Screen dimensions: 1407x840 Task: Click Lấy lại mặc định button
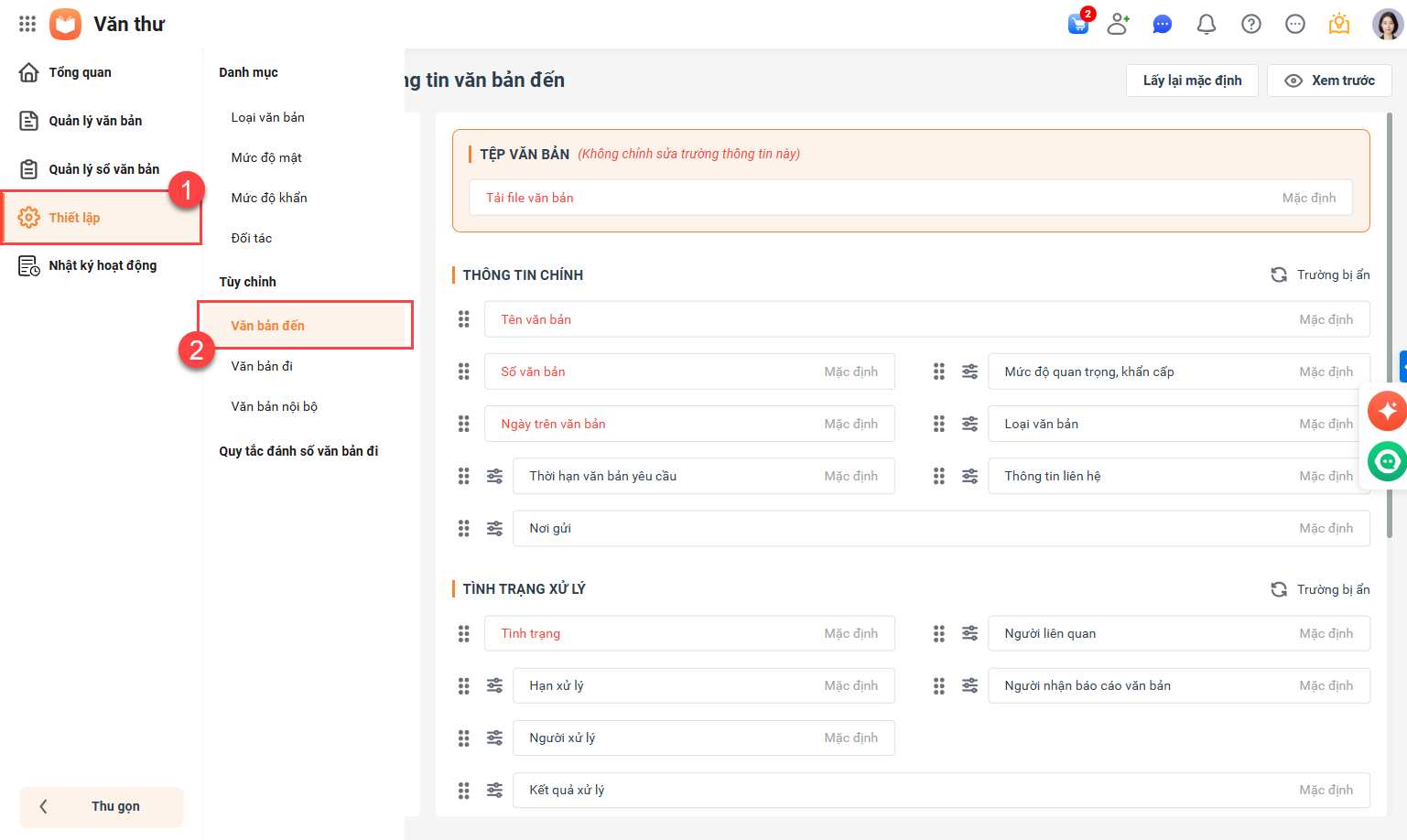pyautogui.click(x=1192, y=81)
